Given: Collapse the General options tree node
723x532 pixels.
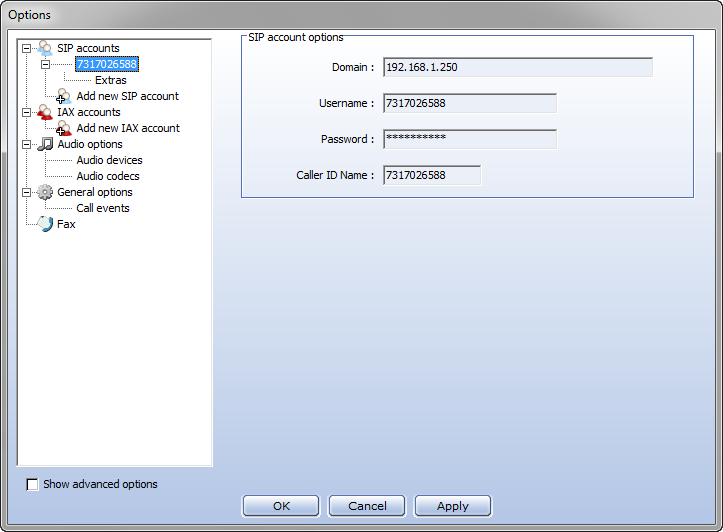Looking at the screenshot, I should click(27, 192).
